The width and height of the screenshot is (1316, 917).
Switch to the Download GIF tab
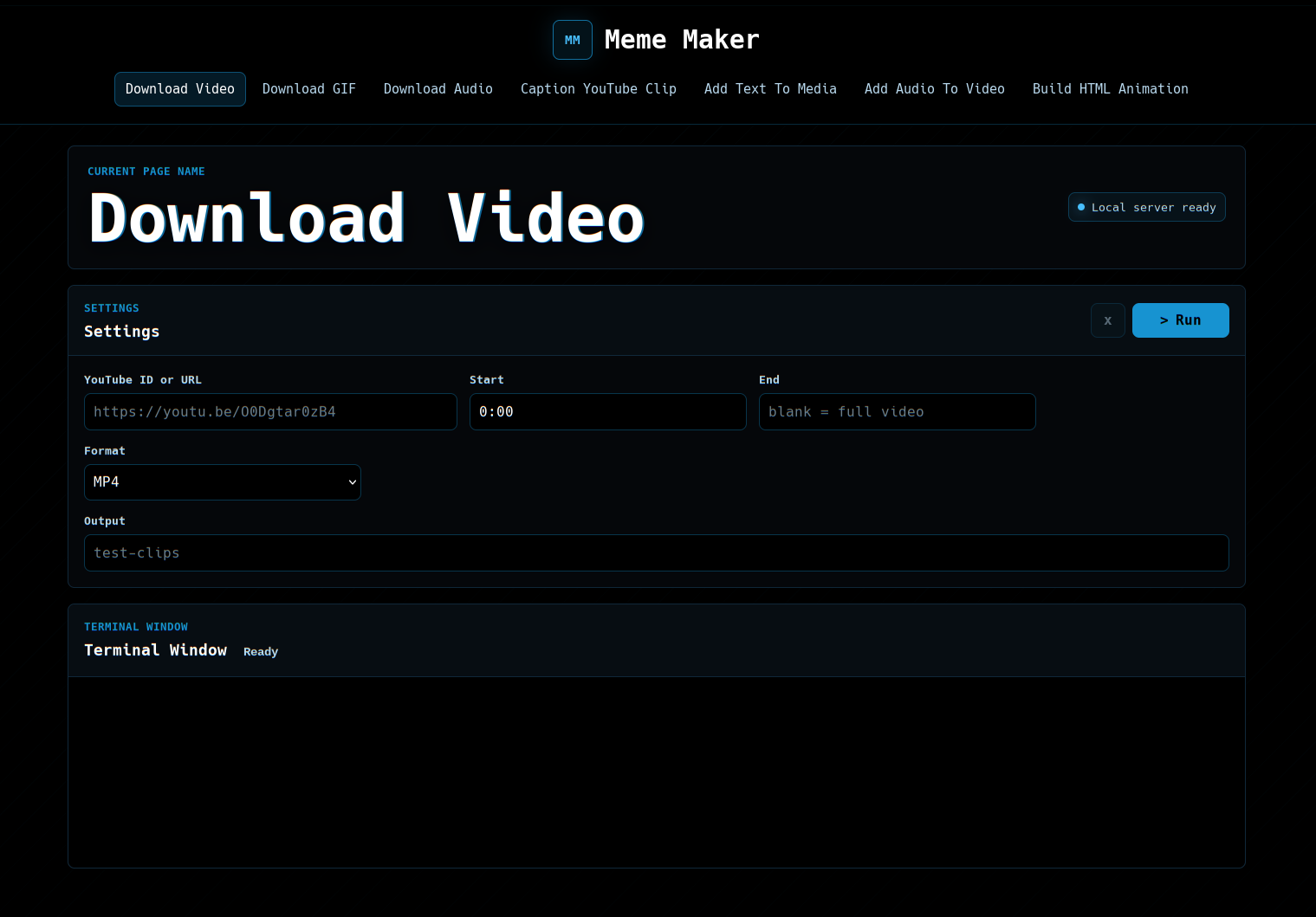[x=309, y=89]
